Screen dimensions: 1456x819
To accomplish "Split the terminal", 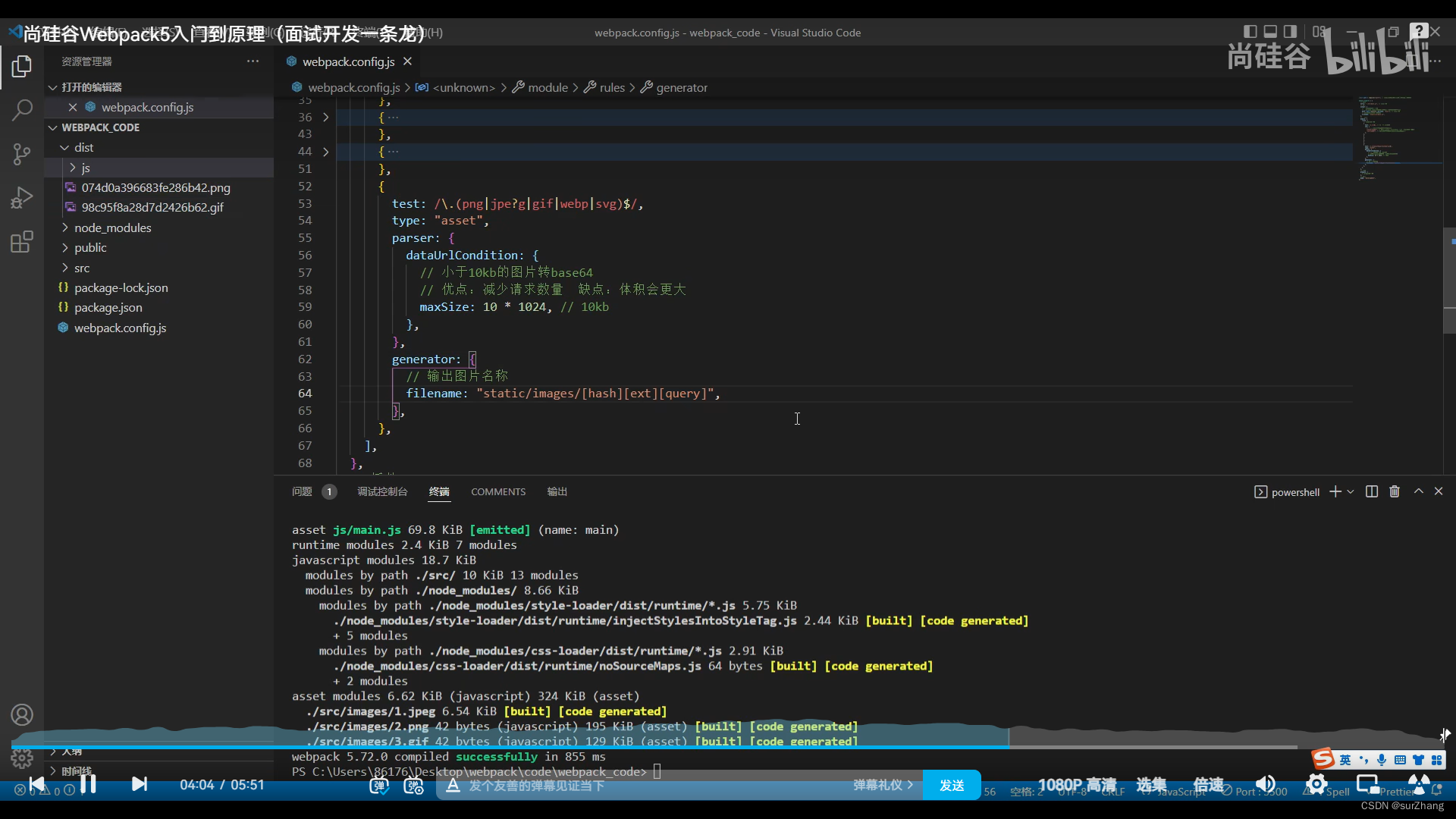I will [1372, 491].
